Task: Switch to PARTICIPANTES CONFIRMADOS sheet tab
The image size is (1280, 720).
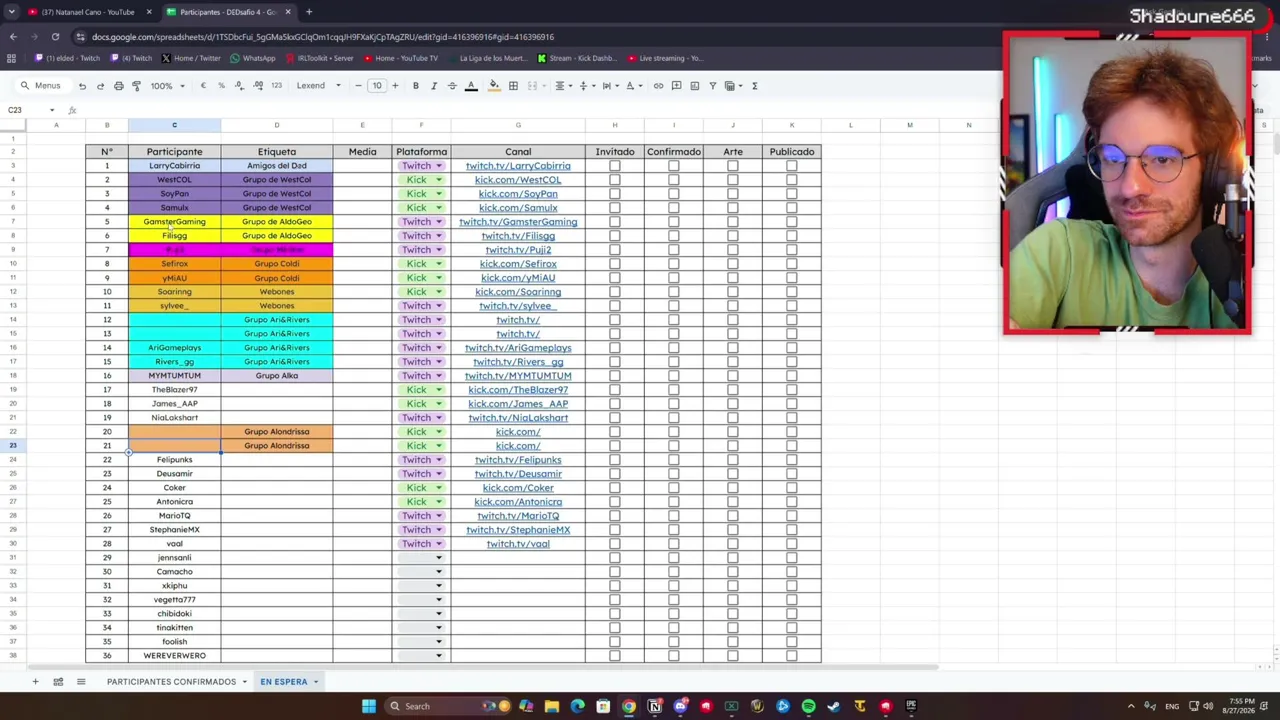Action: pyautogui.click(x=171, y=682)
